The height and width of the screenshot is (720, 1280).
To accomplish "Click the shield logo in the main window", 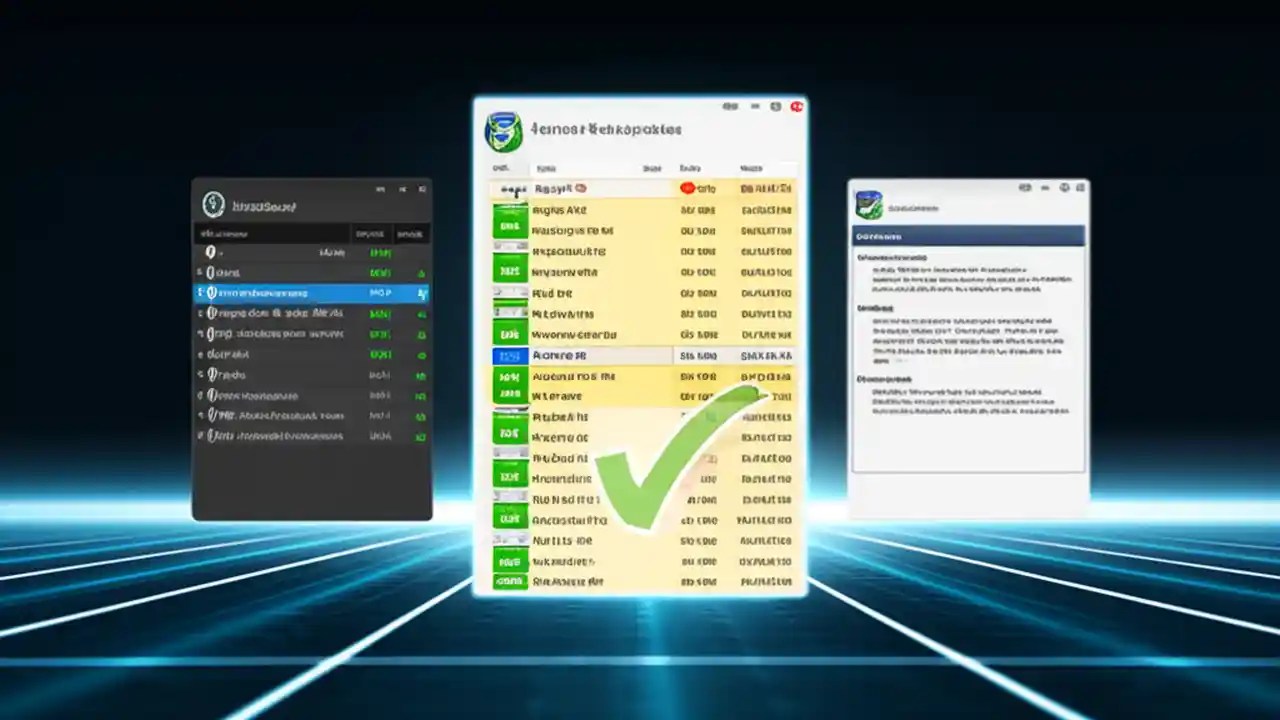I will (x=506, y=131).
